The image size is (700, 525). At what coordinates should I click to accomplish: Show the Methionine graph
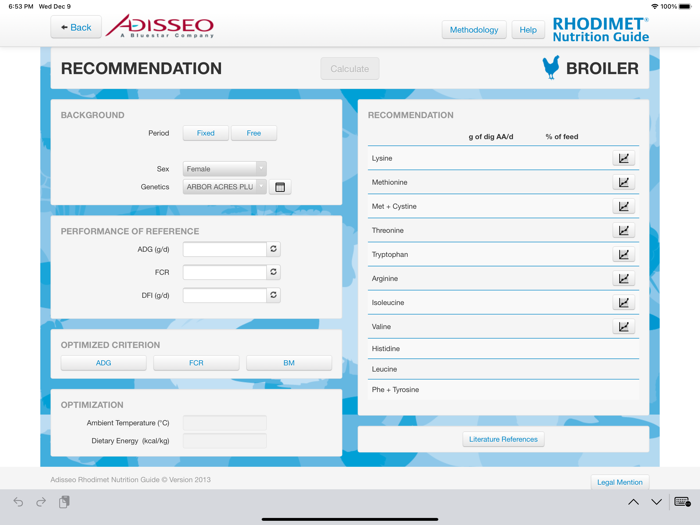pos(623,182)
